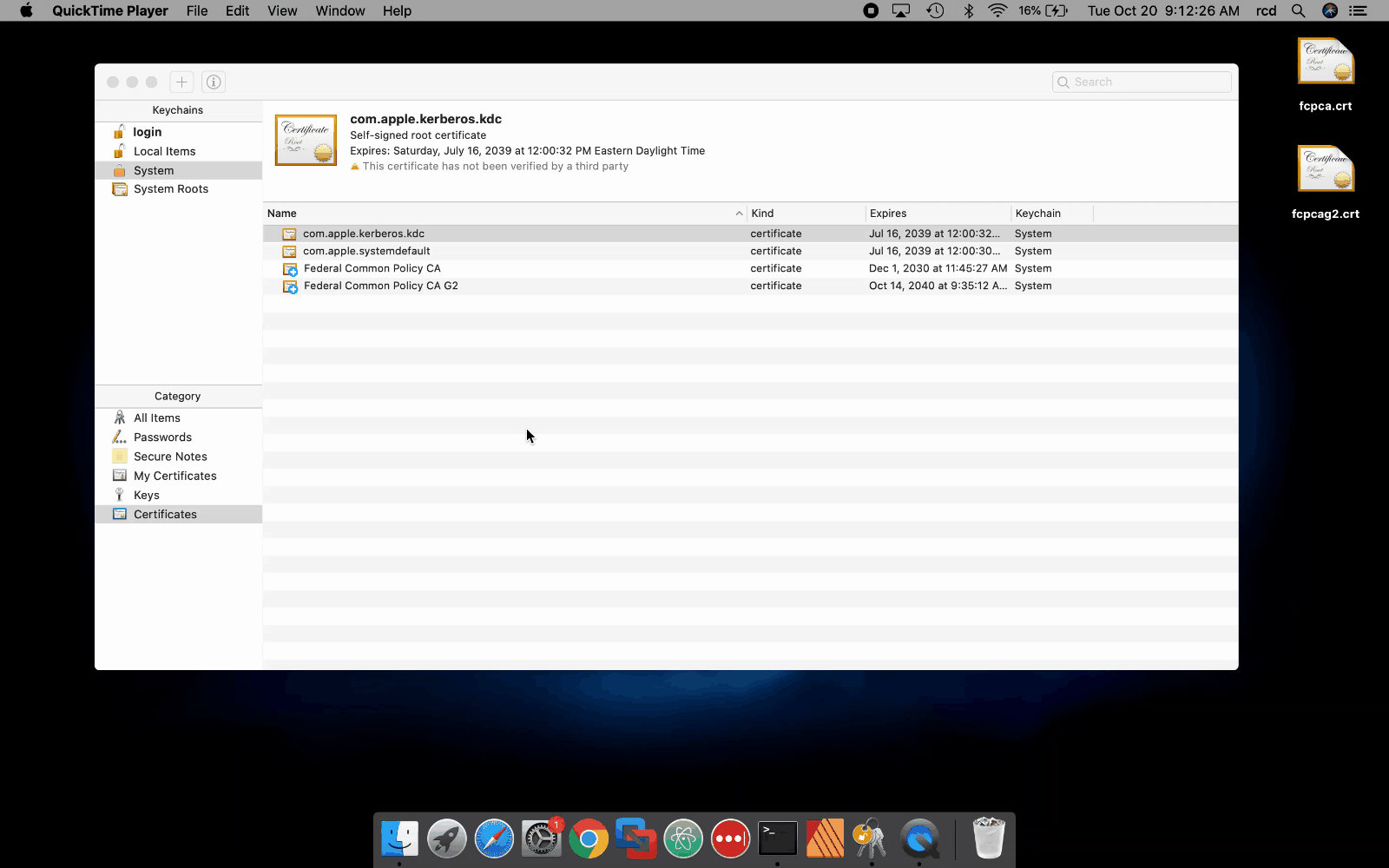Open Google Chrome in the Dock
Viewport: 1389px width, 868px height.
(x=589, y=838)
